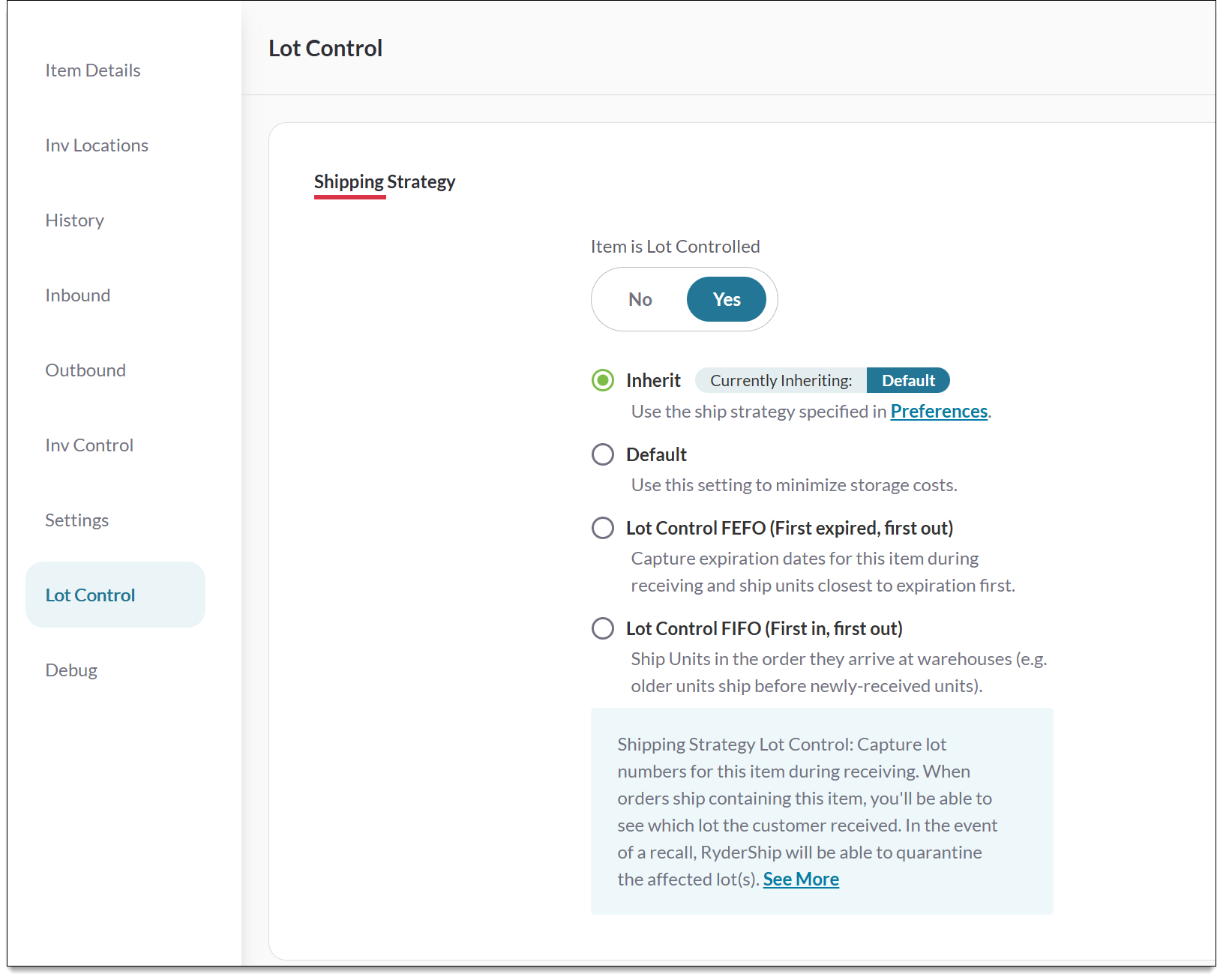
Task: Click See More in the info box
Action: pos(800,878)
